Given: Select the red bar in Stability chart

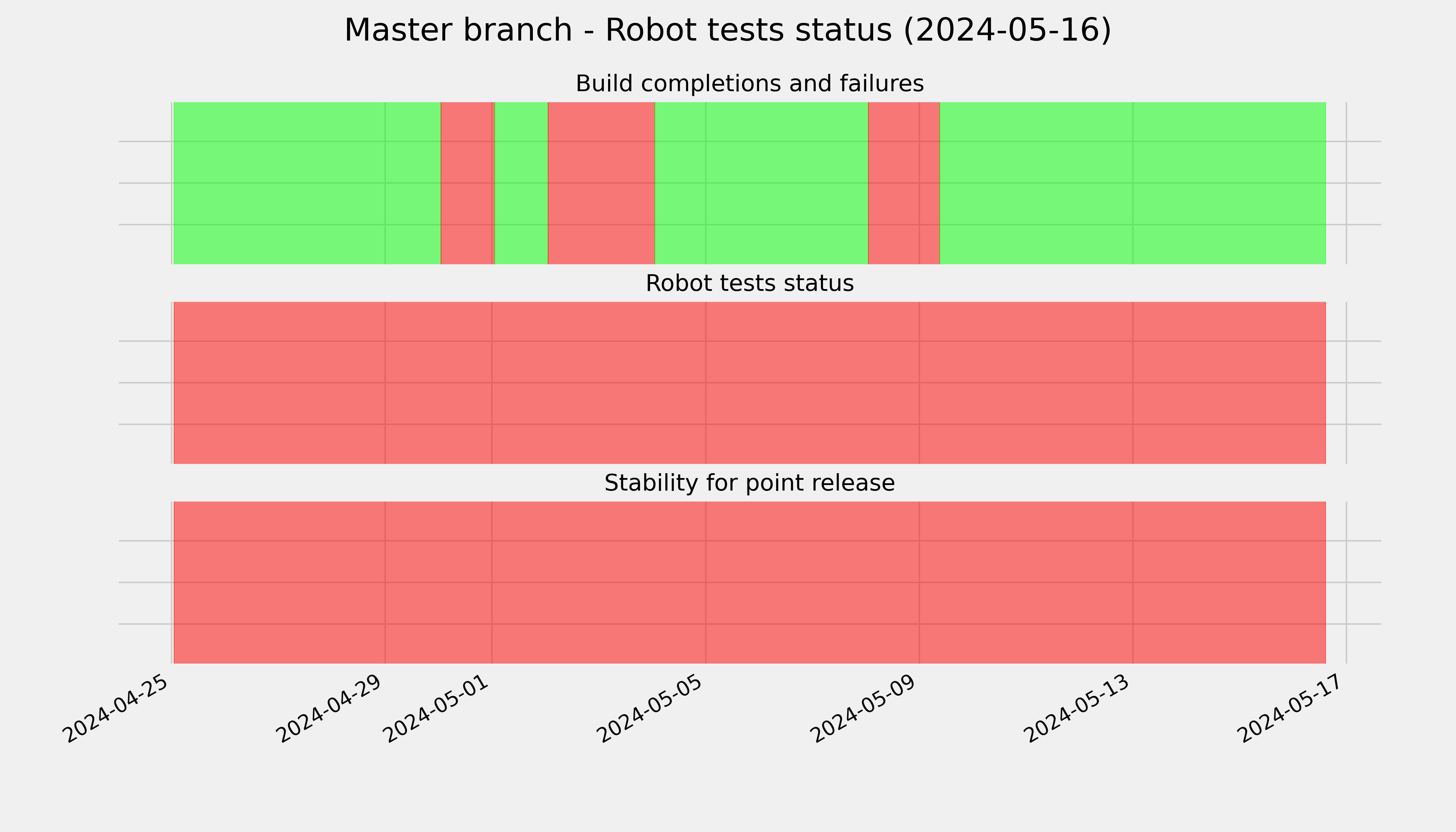Looking at the screenshot, I should coord(750,582).
